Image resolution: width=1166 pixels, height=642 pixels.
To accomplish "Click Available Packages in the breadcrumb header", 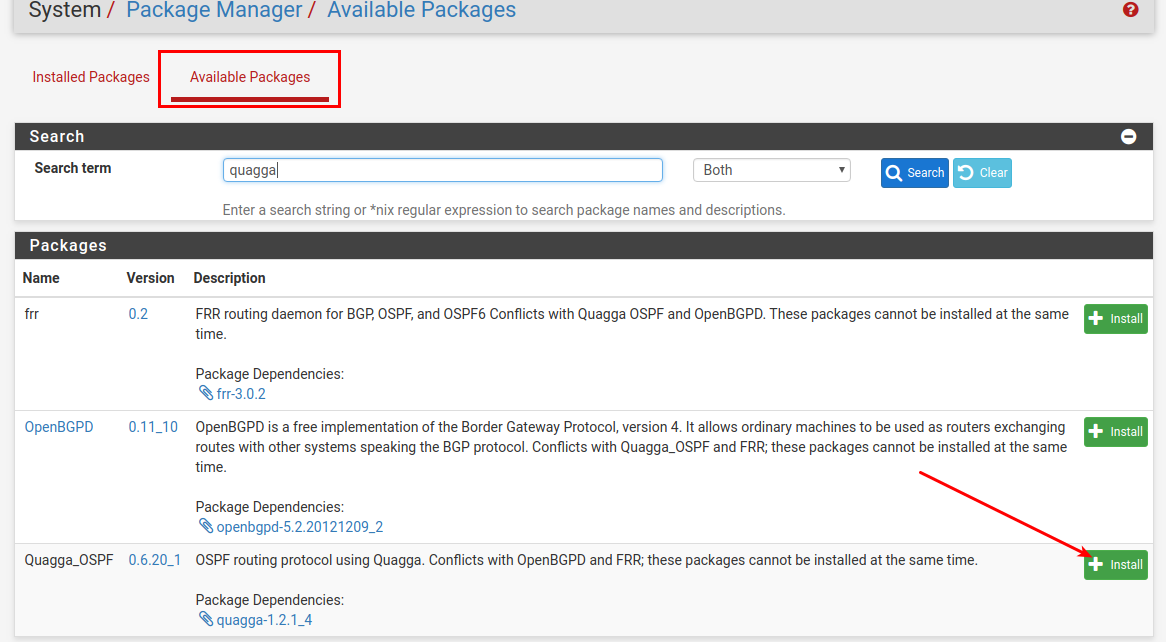I will tap(421, 11).
